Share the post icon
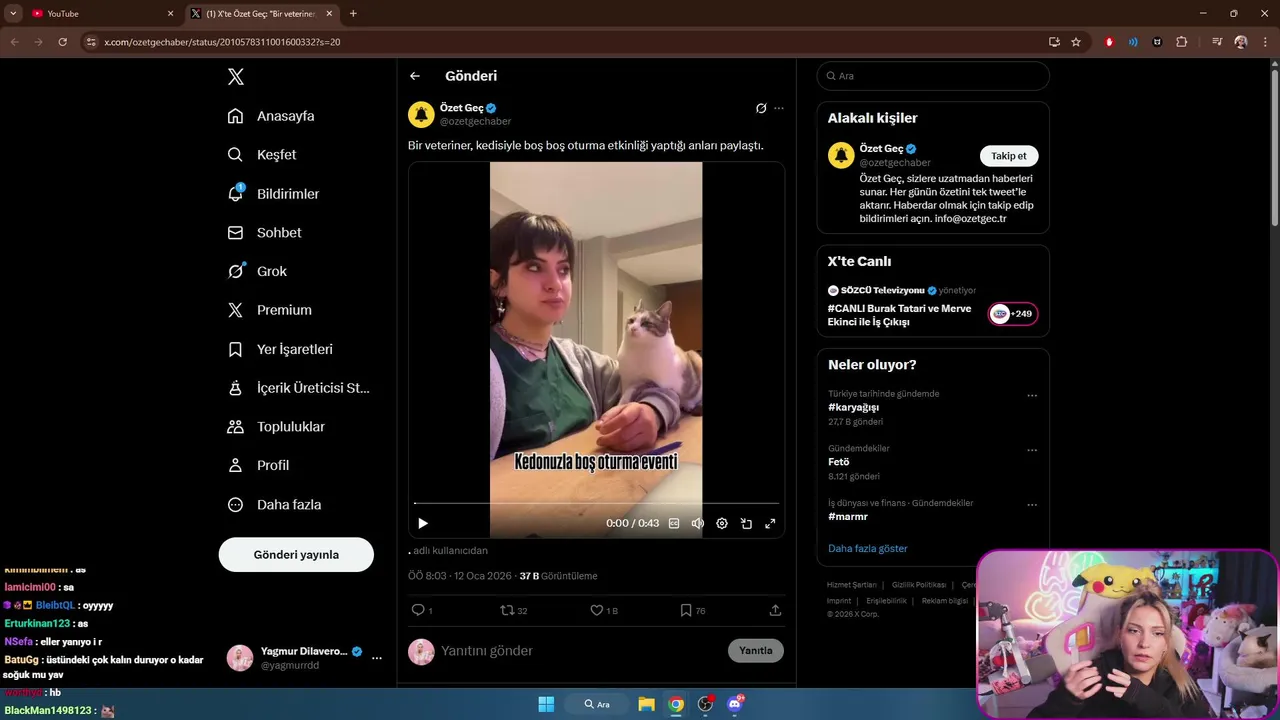1280x720 pixels. click(775, 610)
